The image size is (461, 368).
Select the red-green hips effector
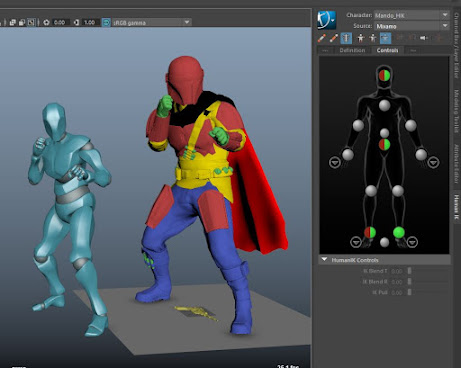384,145
